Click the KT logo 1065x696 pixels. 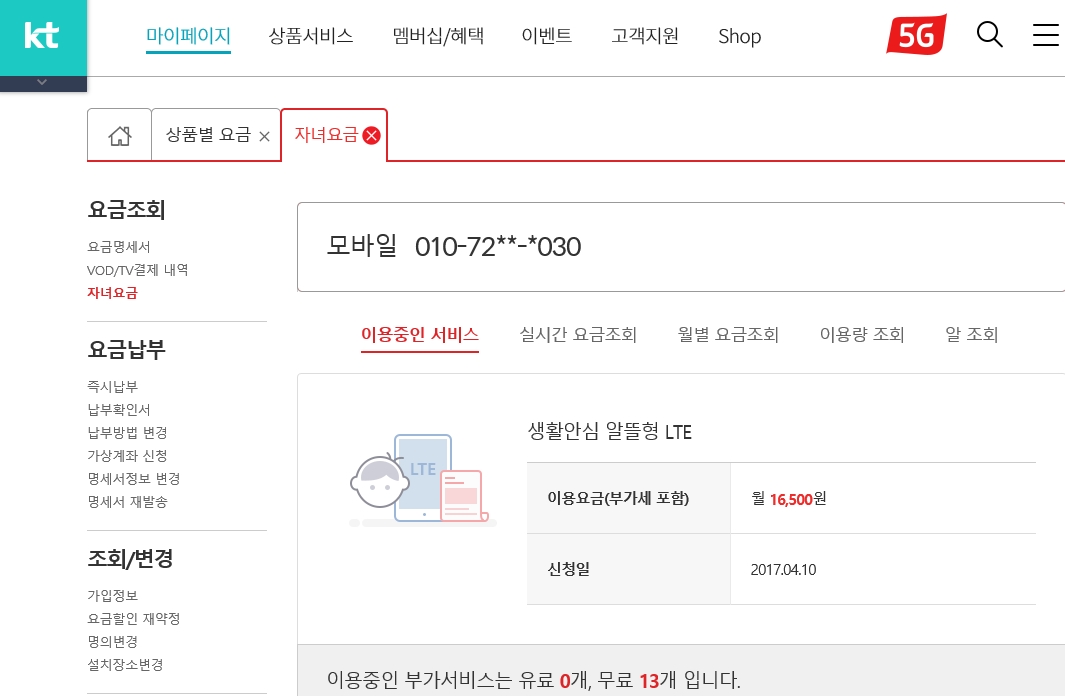click(x=42, y=36)
